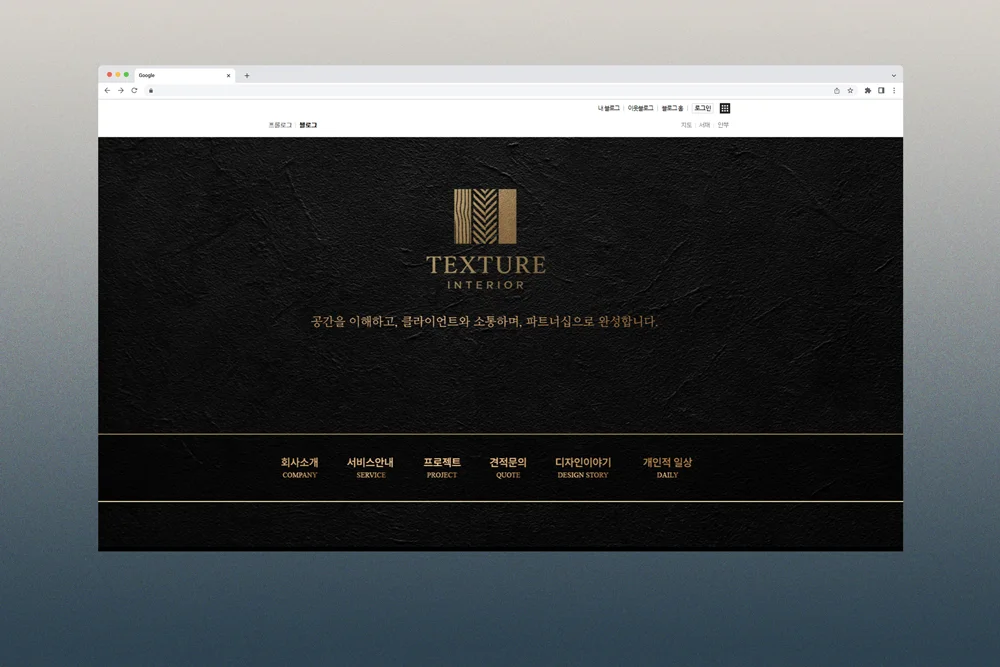Open a new browser tab with plus

click(246, 74)
